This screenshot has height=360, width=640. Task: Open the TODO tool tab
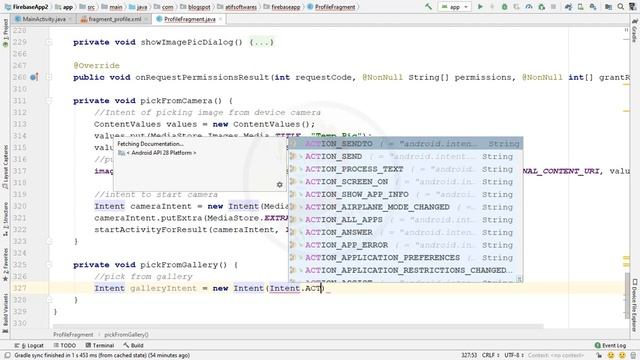(64, 345)
